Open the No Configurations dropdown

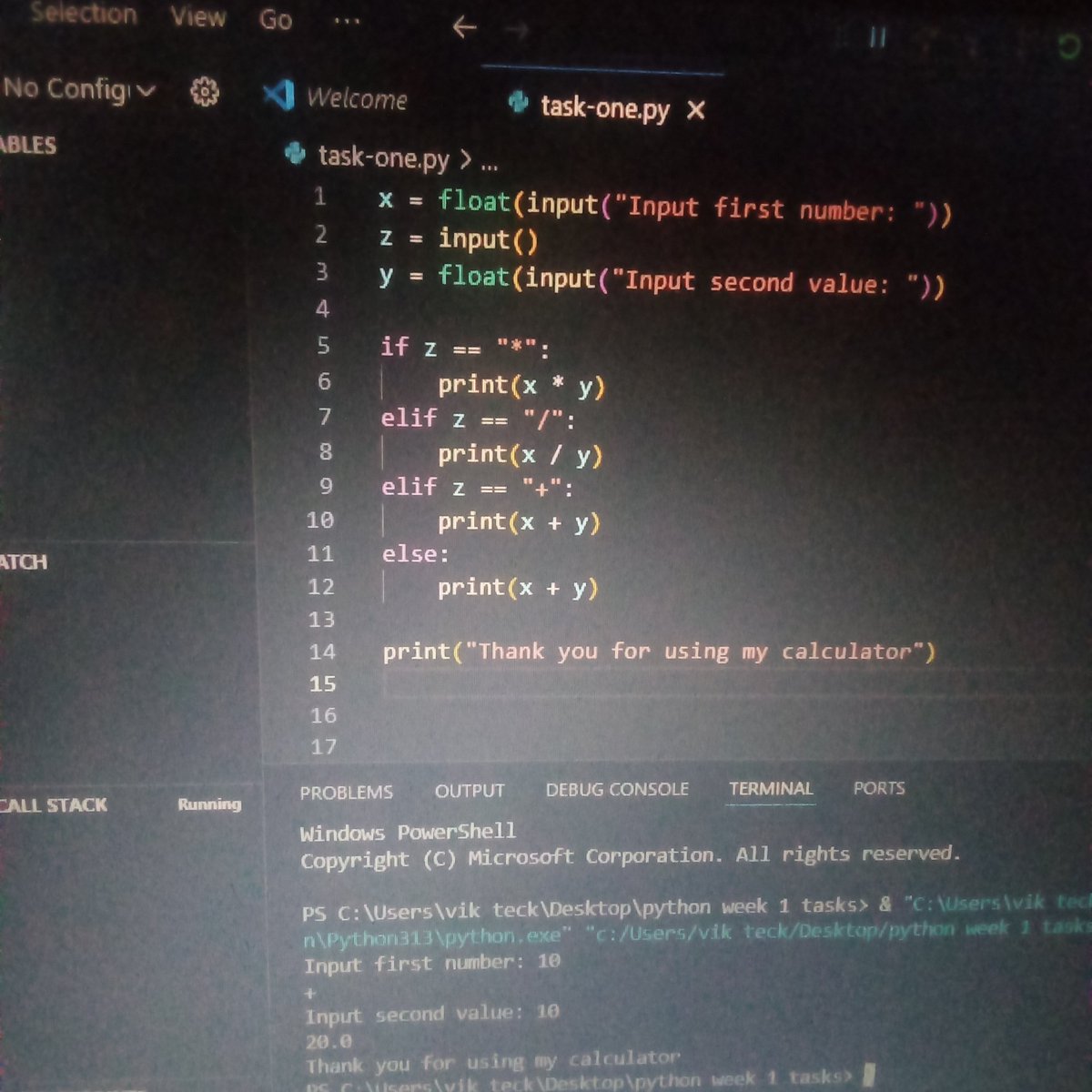point(73,89)
